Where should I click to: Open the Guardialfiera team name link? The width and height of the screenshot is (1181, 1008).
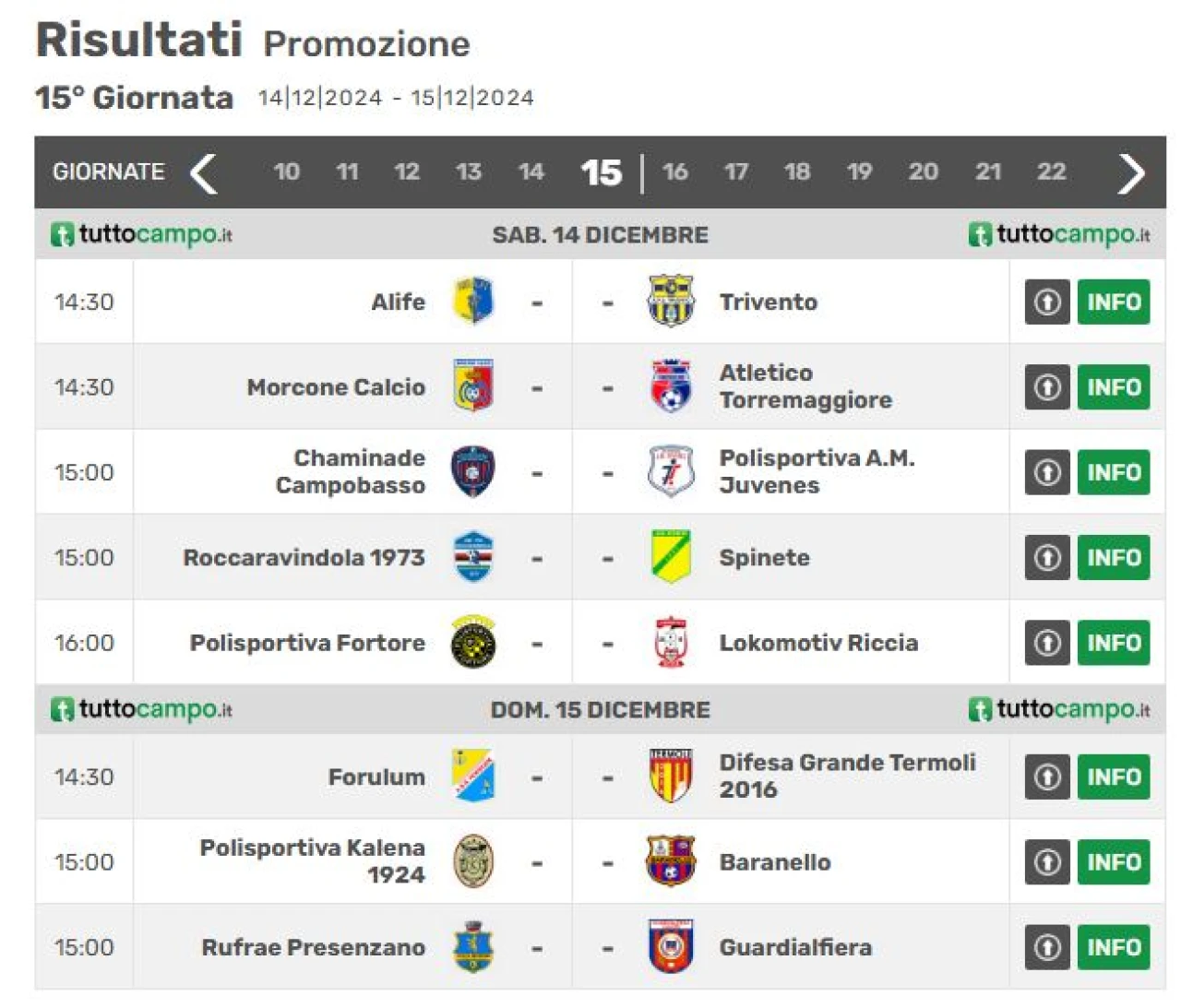point(795,947)
